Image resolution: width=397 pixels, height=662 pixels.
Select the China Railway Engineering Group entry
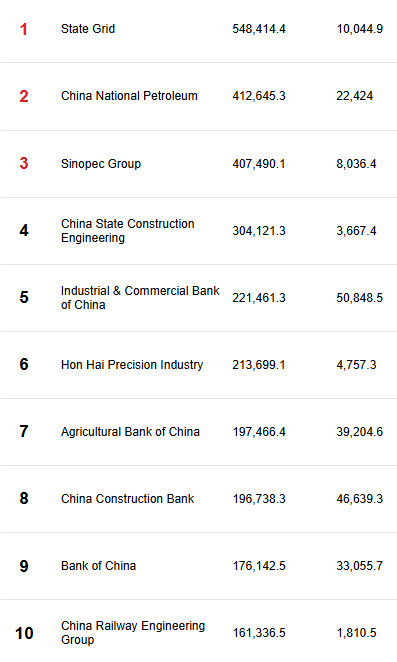pos(133,632)
